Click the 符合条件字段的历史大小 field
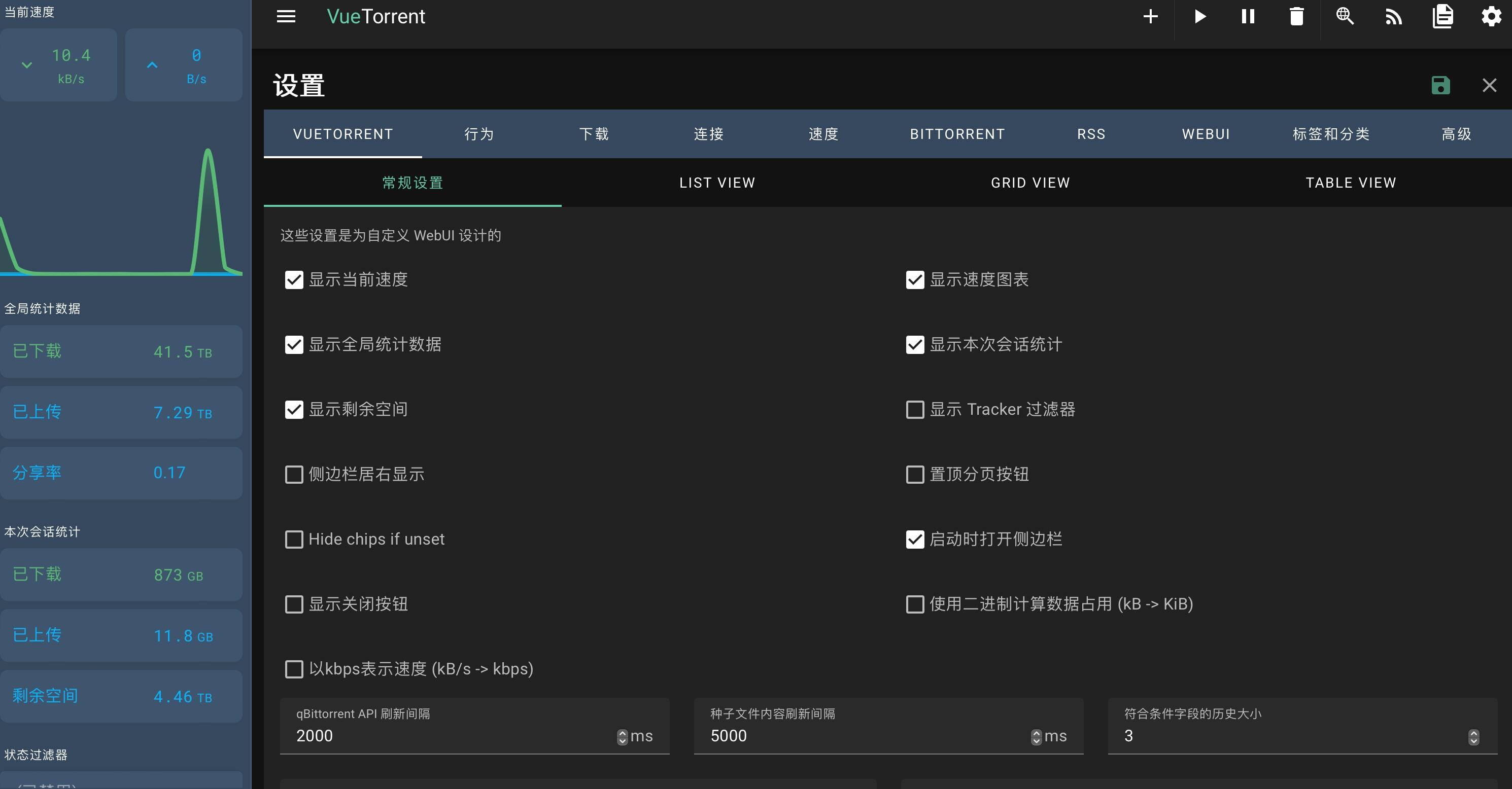 pyautogui.click(x=1302, y=726)
